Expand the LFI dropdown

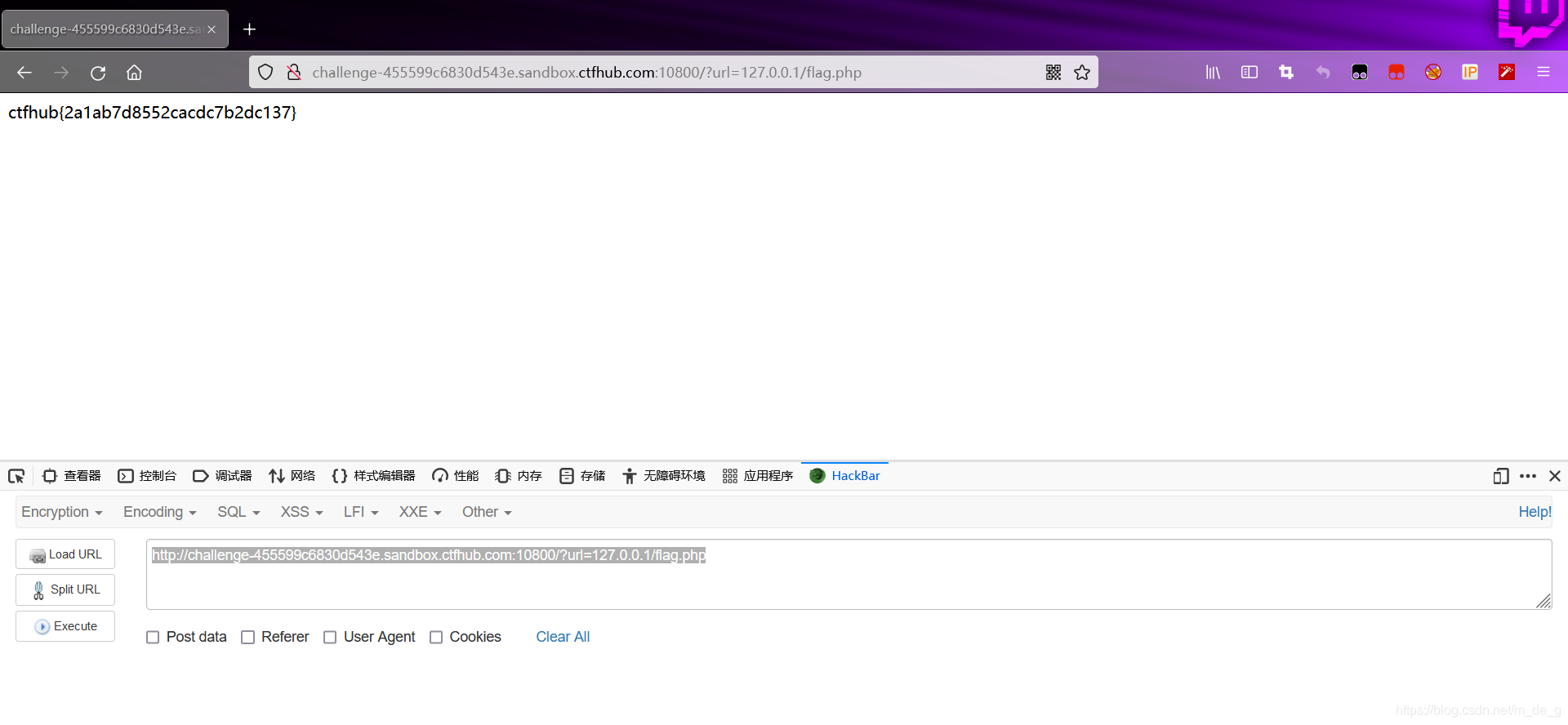(361, 512)
